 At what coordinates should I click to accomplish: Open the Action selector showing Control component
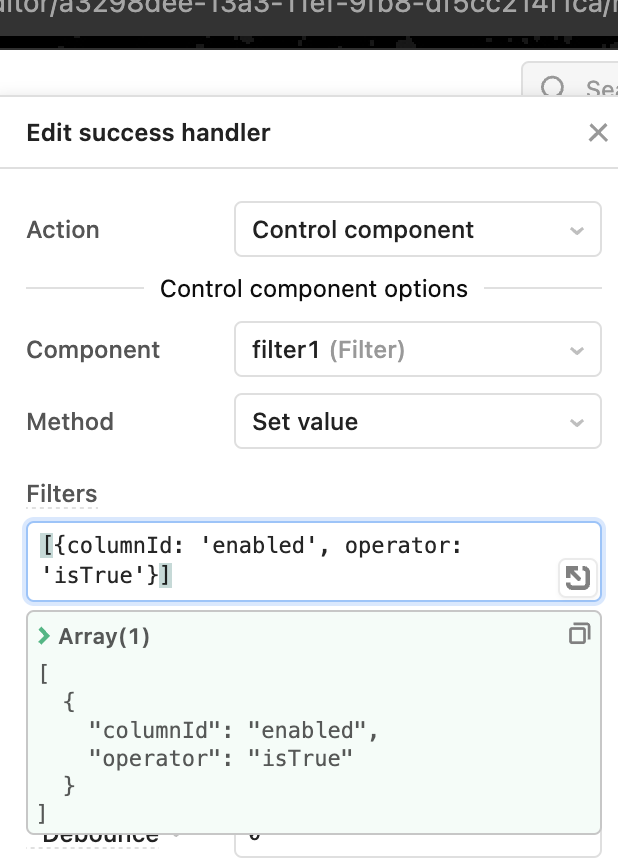click(418, 229)
